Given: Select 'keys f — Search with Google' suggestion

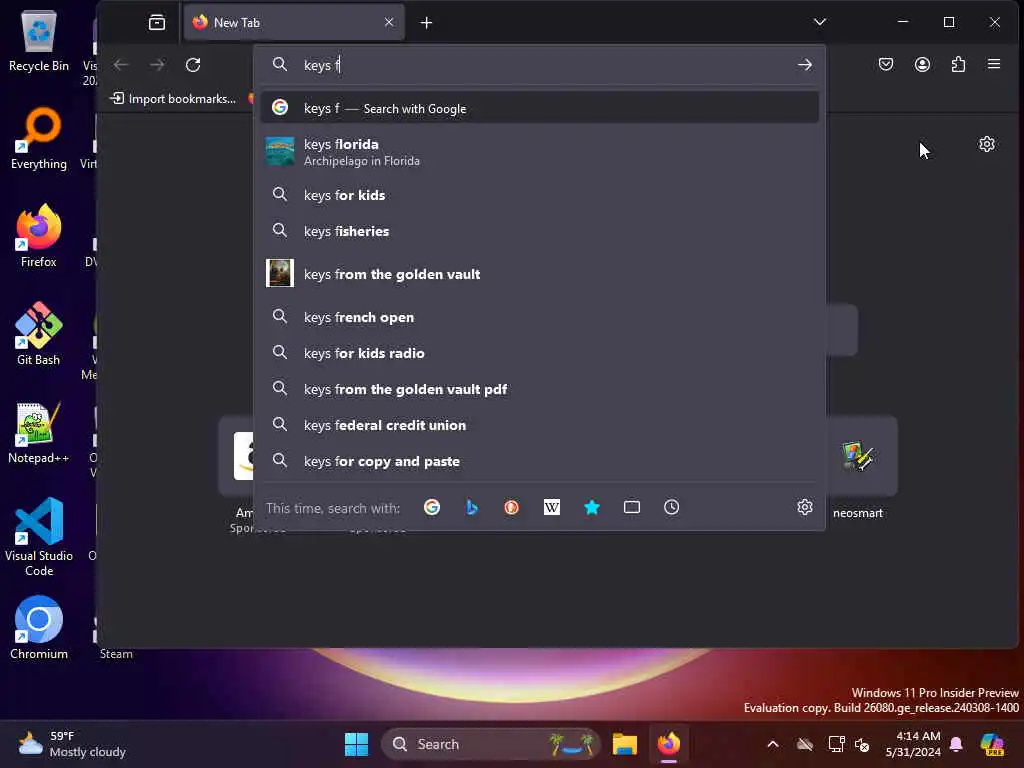Looking at the screenshot, I should [x=539, y=108].
